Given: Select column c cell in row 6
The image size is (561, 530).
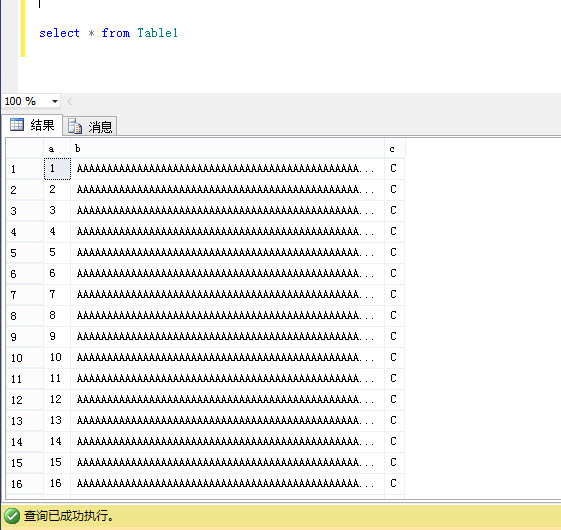Looking at the screenshot, I should 395,273.
